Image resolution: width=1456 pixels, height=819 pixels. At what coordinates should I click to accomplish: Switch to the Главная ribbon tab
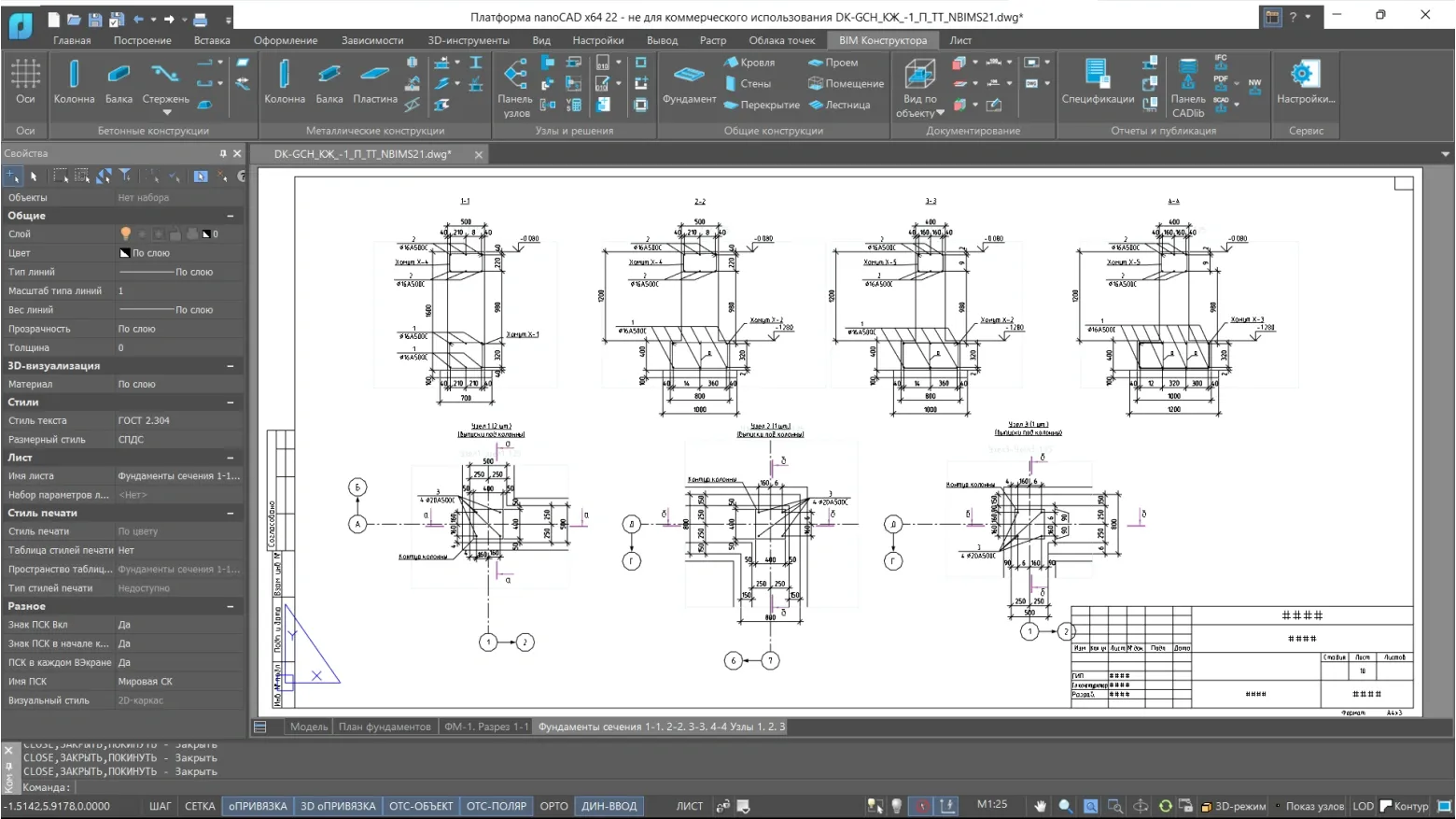(72, 40)
